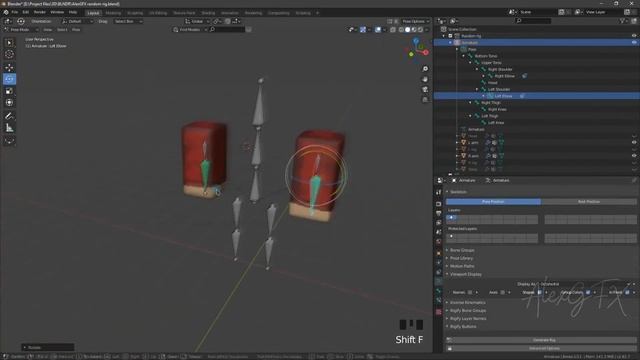Toggle the In Front checkbox
Image resolution: width=640 pixels, height=360 pixels.
627,292
